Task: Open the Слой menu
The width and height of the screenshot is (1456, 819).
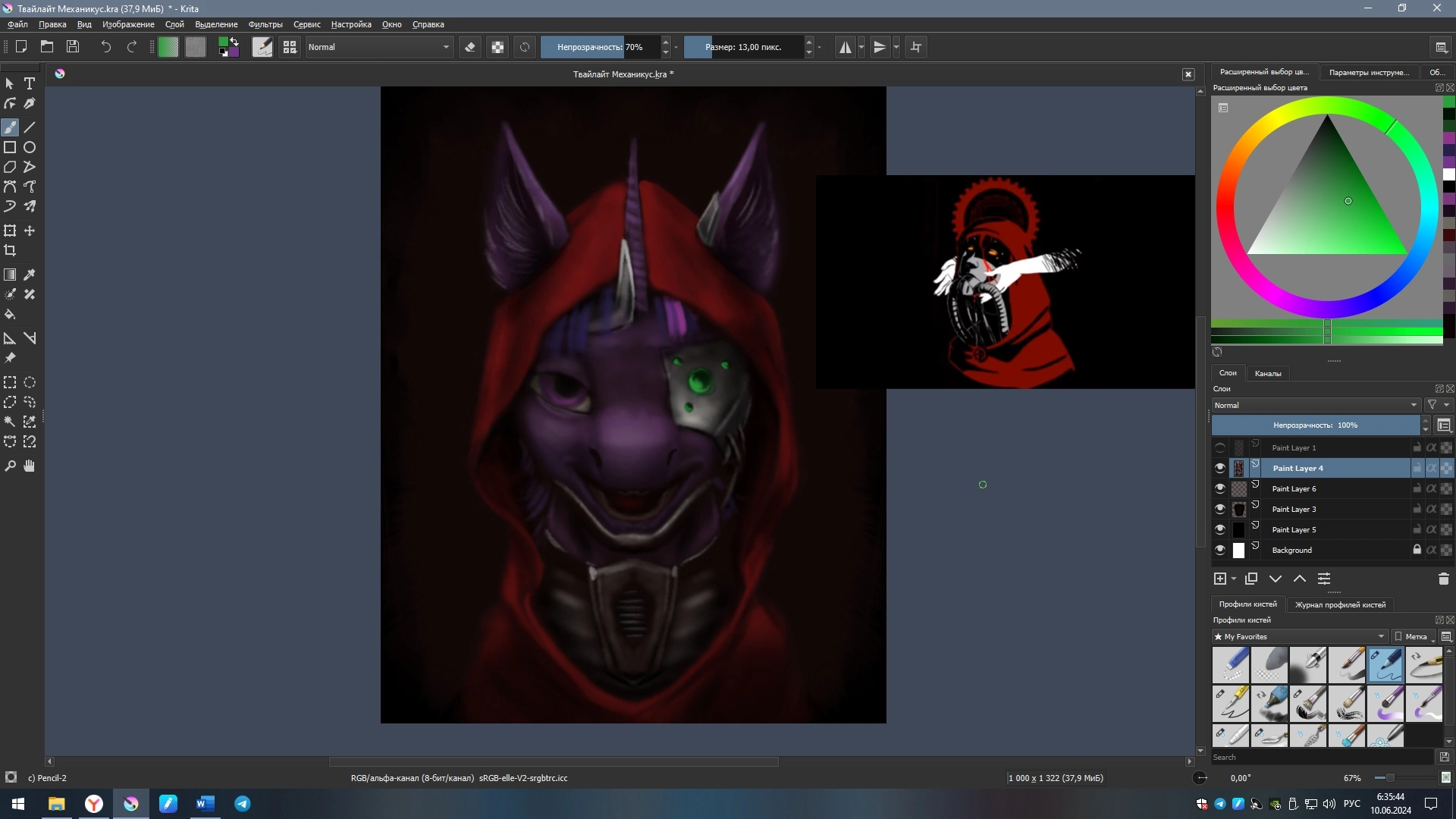Action: coord(174,24)
